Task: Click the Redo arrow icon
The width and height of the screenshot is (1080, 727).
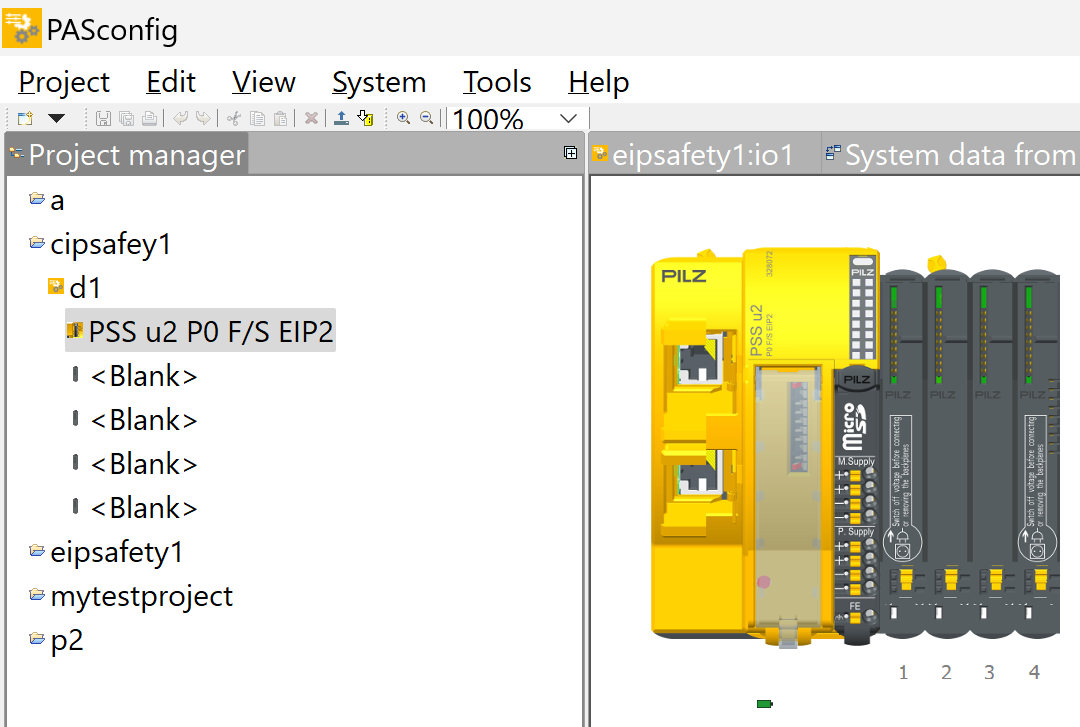Action: pos(202,119)
